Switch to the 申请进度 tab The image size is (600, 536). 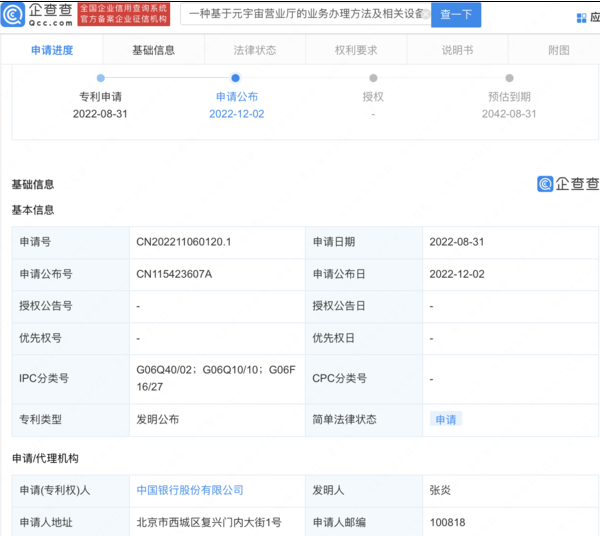[52, 50]
